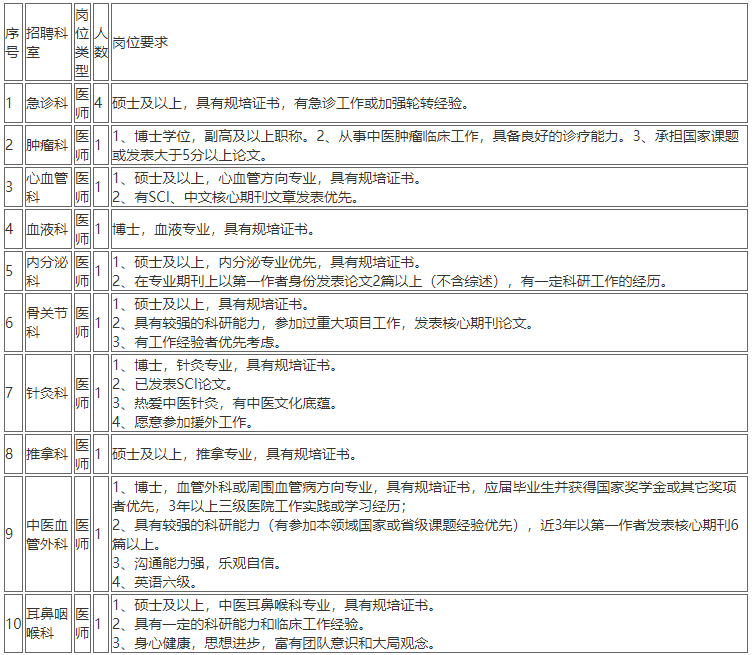This screenshot has width=755, height=655.
Task: Select the 骨关节科 department cell
Action: [47, 323]
